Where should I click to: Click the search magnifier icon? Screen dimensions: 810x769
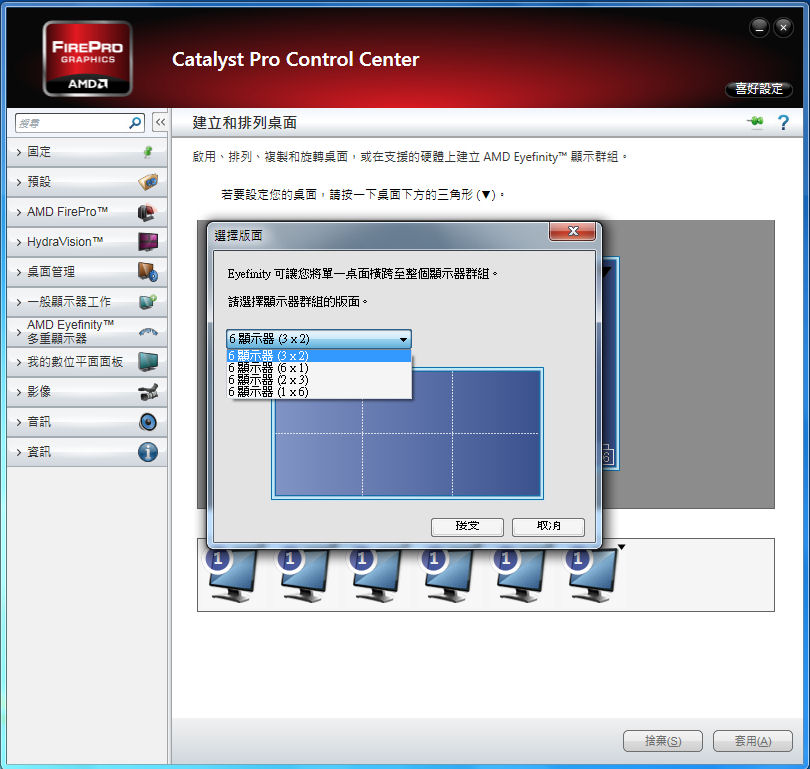(135, 123)
